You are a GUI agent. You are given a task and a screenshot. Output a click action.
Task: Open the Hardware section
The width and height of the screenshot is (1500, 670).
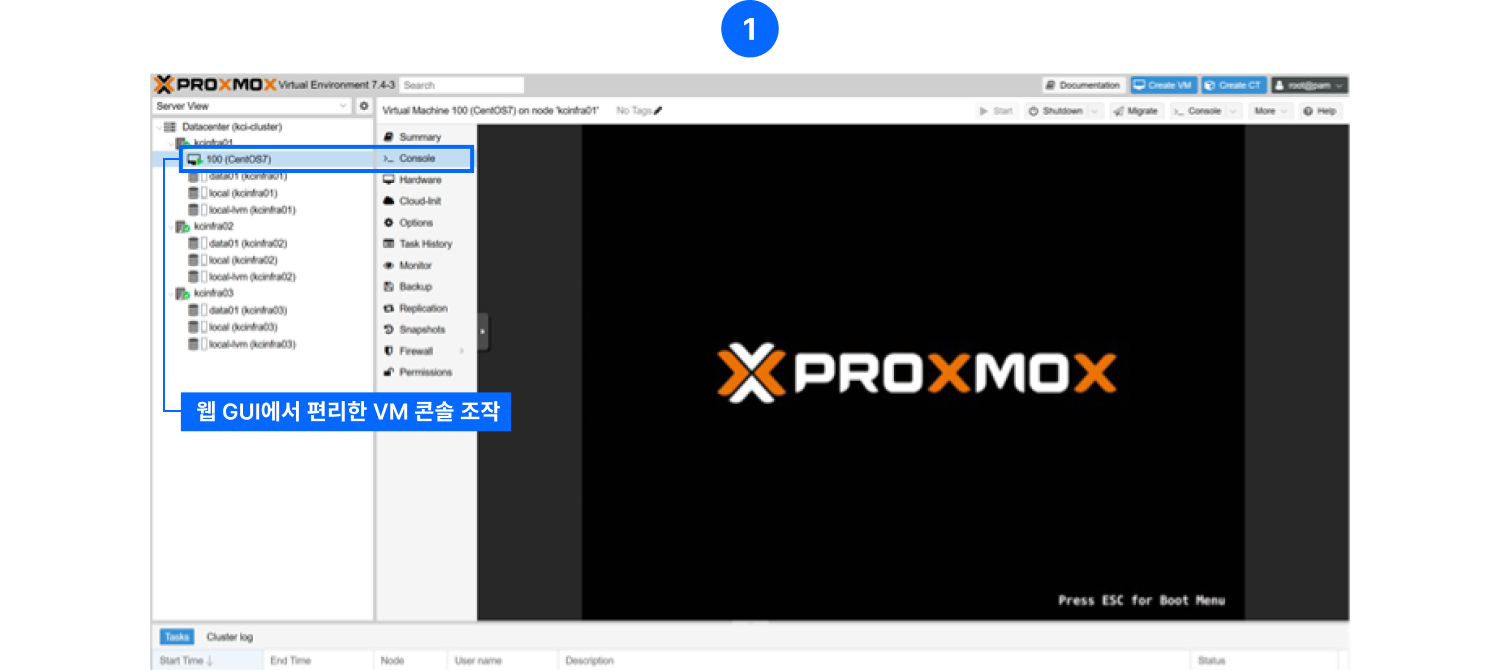click(x=420, y=180)
